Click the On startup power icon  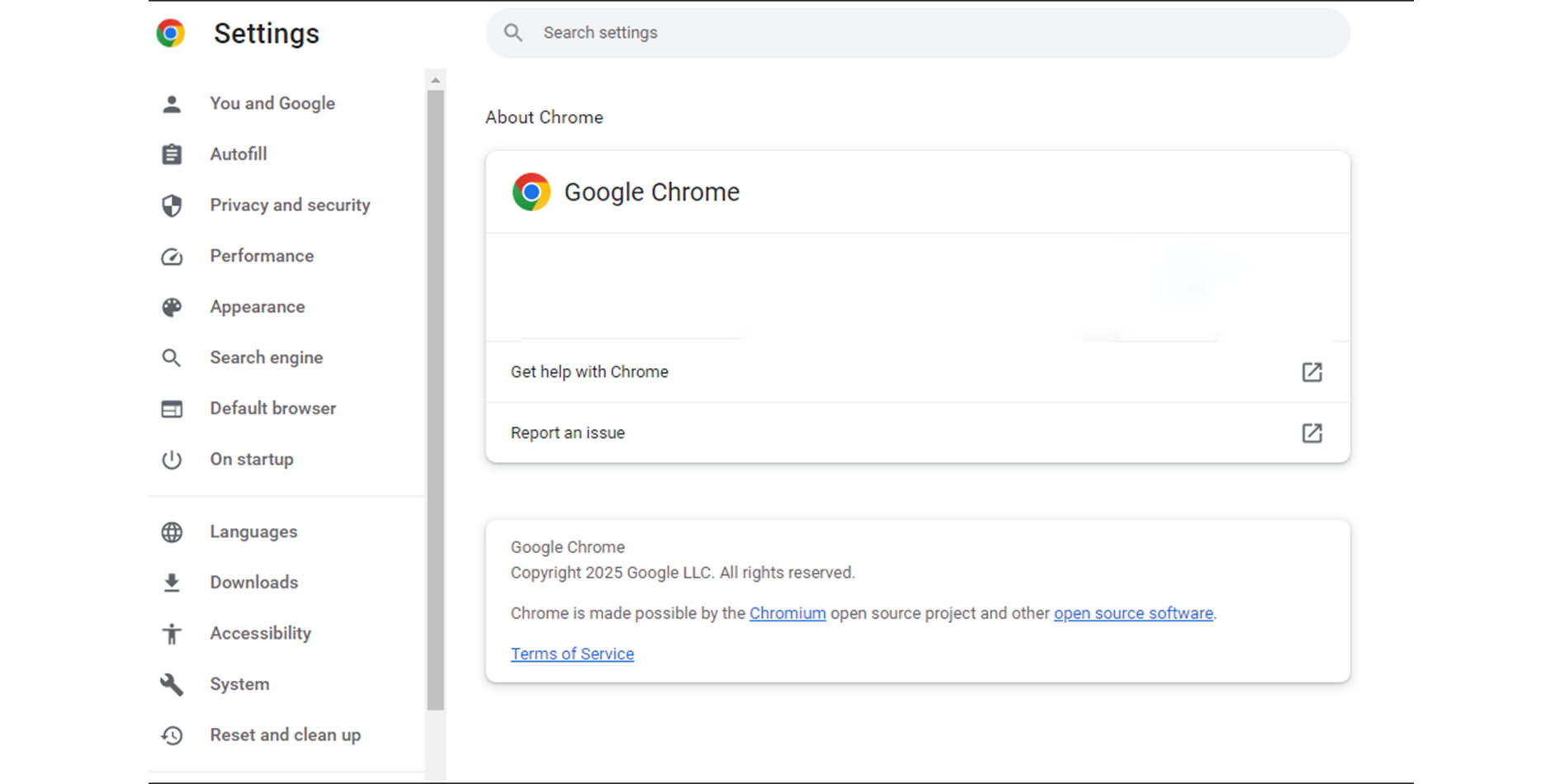coord(172,460)
